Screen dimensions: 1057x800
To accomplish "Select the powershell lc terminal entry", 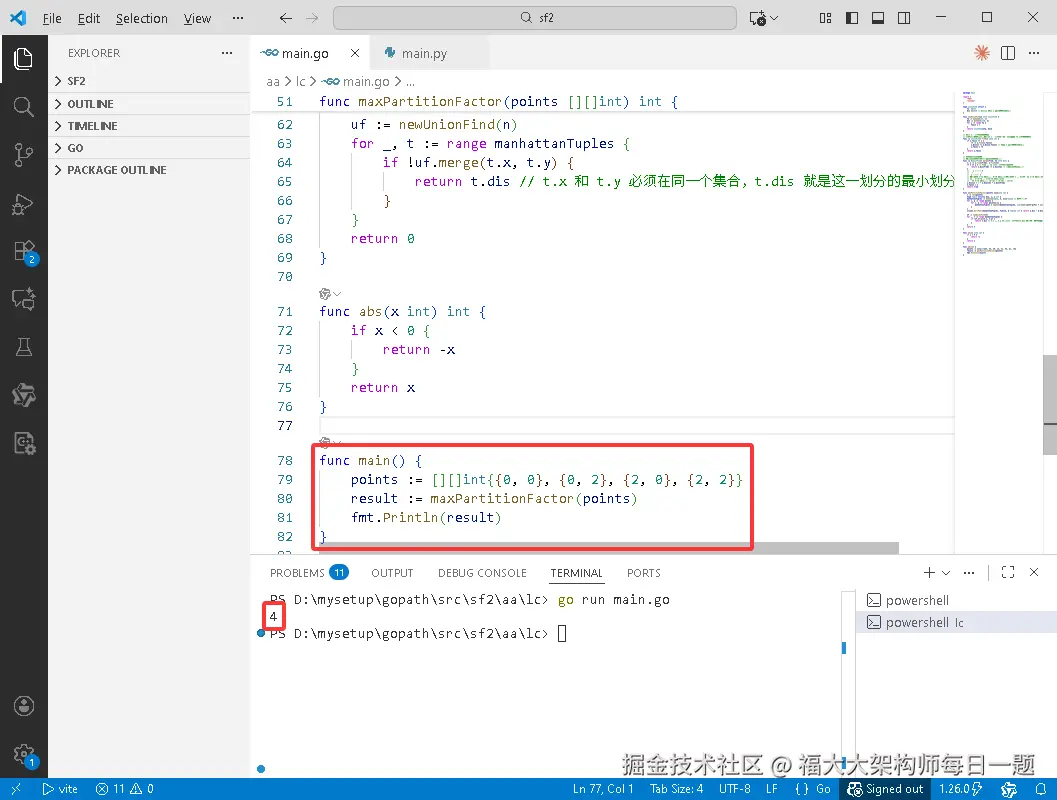I will tap(956, 622).
